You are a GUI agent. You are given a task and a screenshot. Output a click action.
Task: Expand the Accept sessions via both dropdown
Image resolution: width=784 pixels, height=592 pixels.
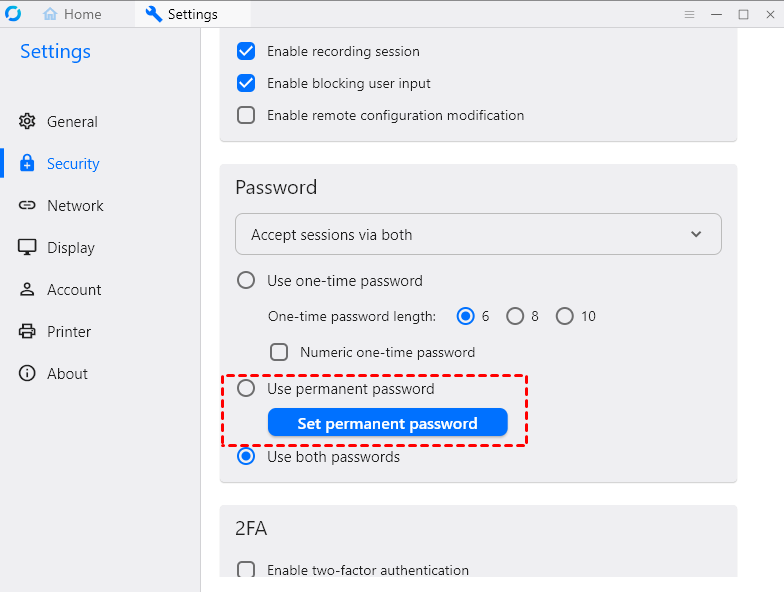(x=478, y=235)
